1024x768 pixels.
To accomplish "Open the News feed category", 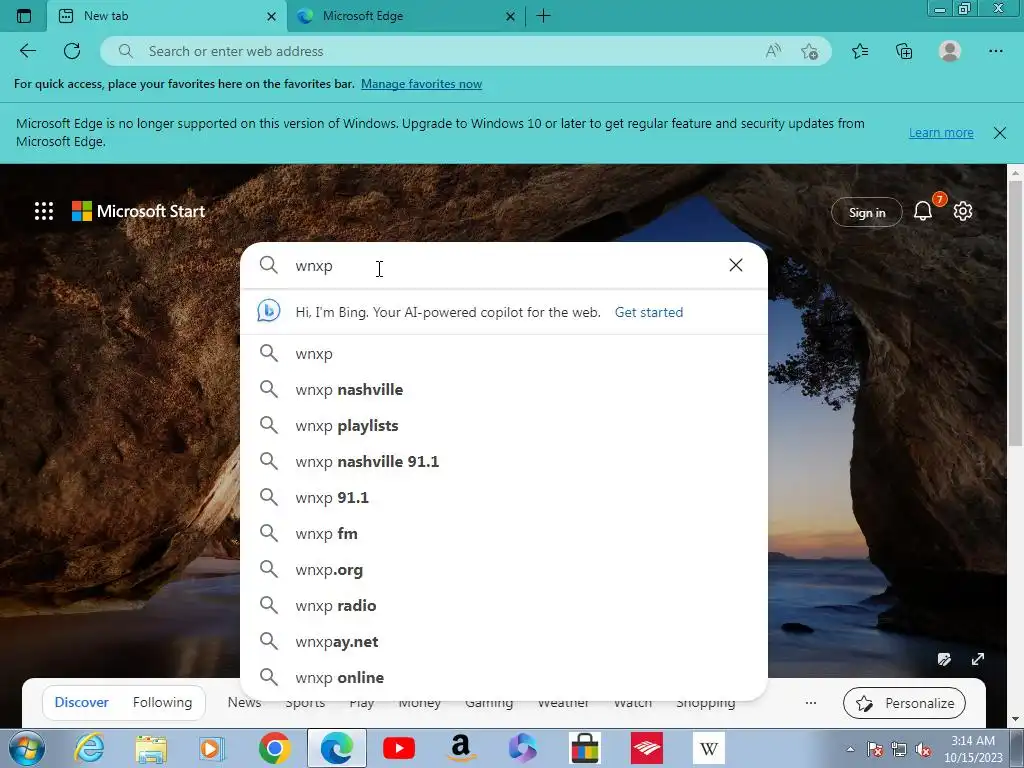I will (244, 704).
